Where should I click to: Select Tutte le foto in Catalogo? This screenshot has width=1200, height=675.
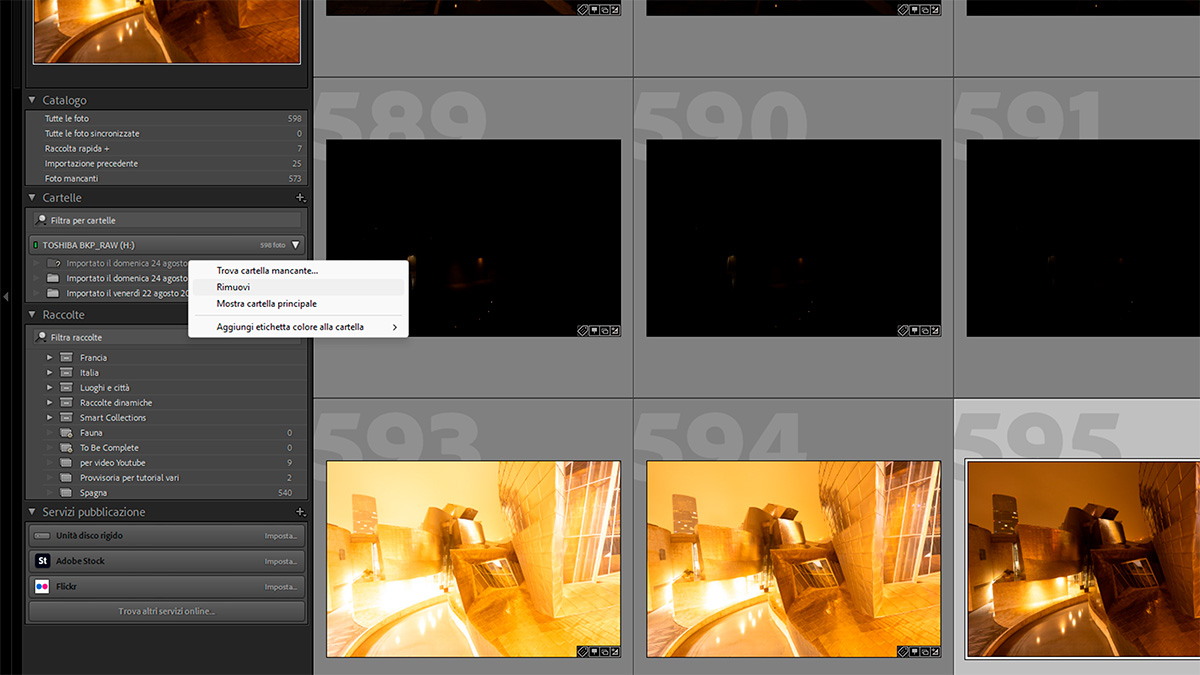click(167, 118)
